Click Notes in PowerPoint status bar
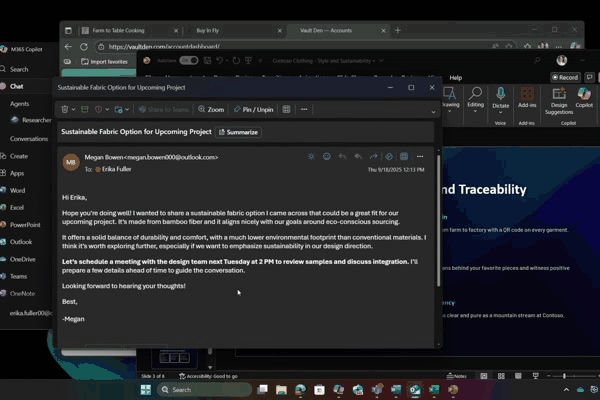 (x=457, y=376)
